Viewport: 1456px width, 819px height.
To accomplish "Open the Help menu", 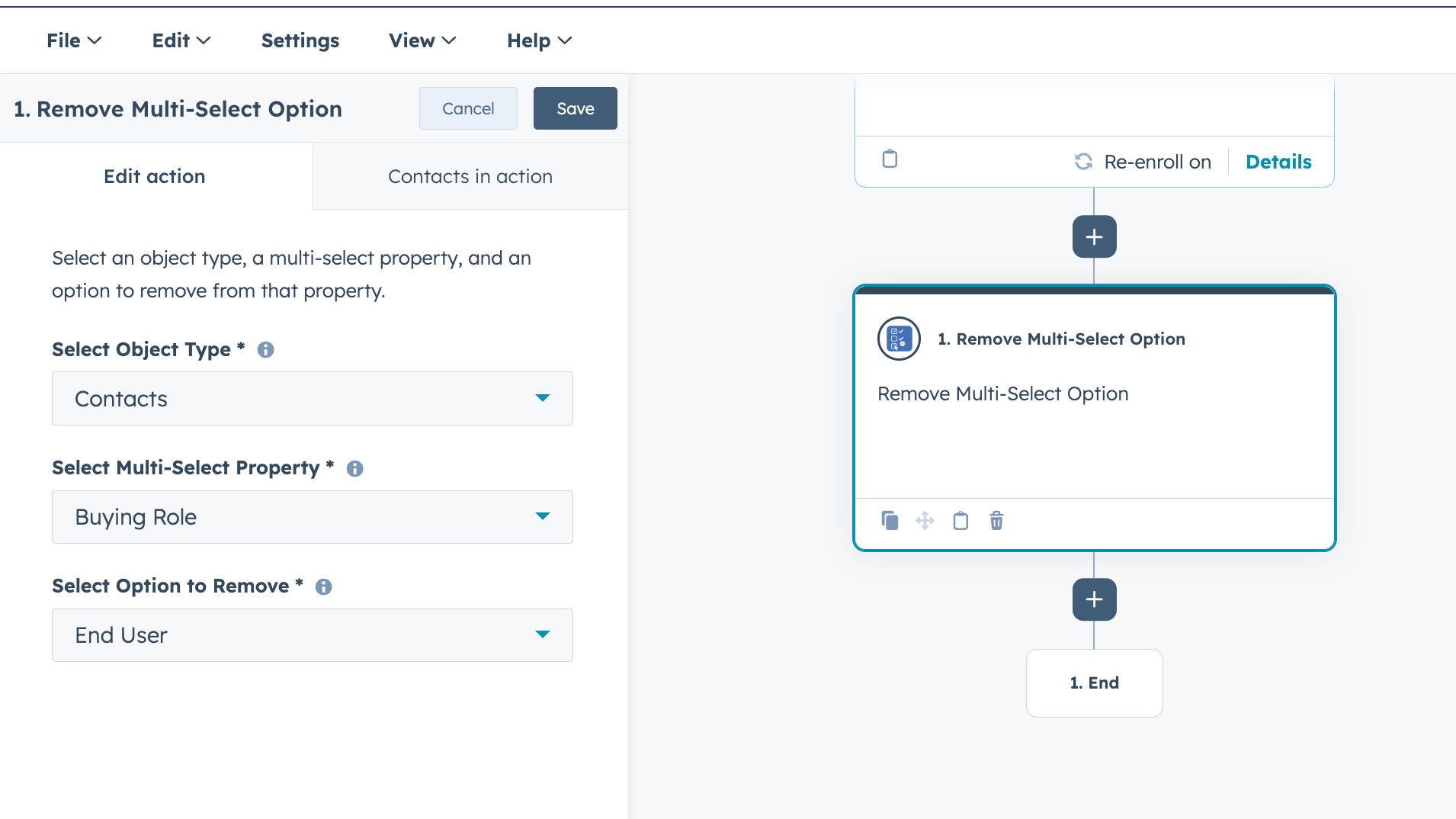I will tap(537, 40).
